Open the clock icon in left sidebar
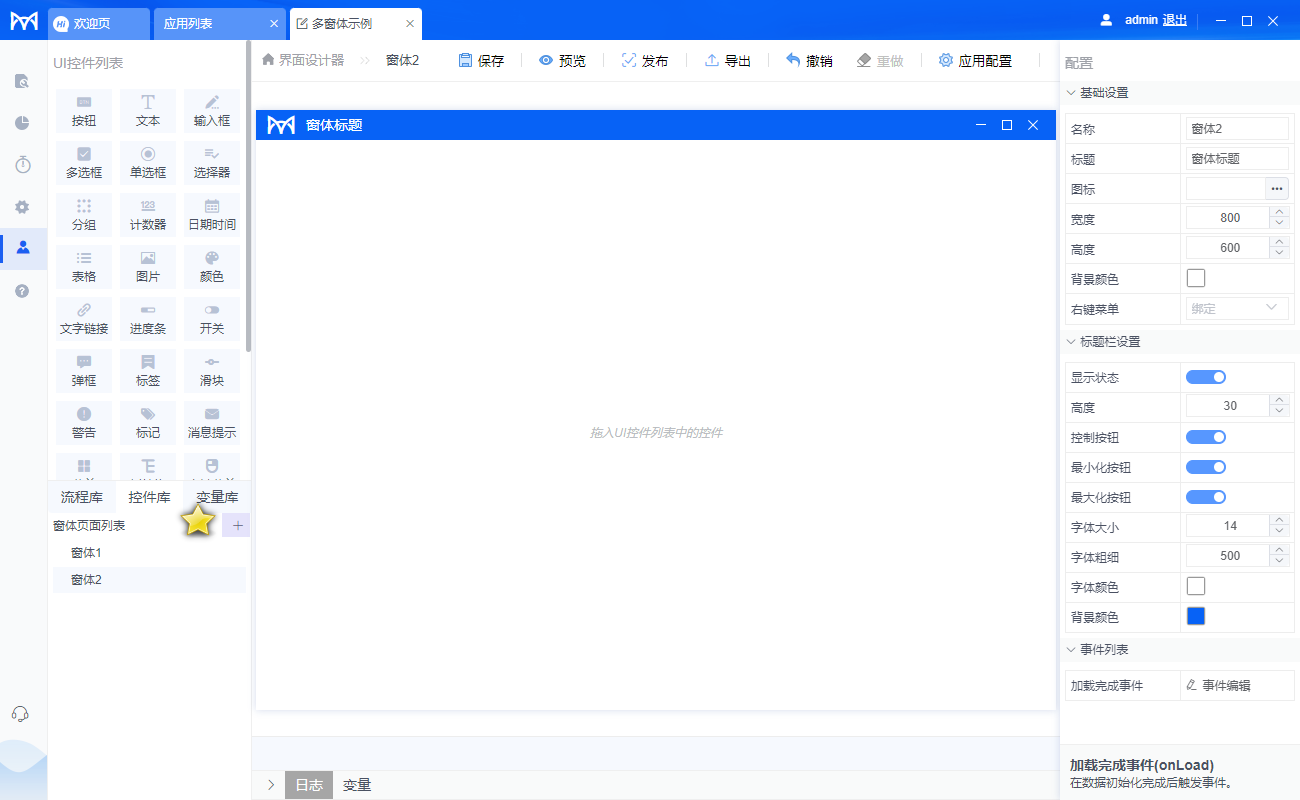 (x=23, y=165)
